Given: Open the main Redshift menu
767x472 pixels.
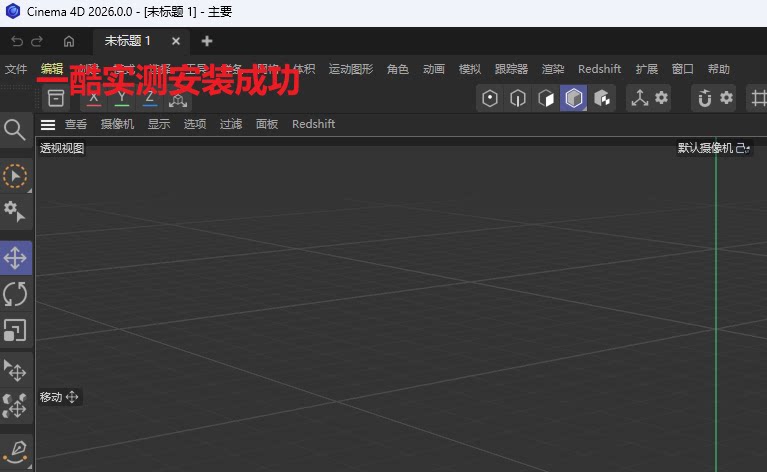Looking at the screenshot, I should 599,69.
